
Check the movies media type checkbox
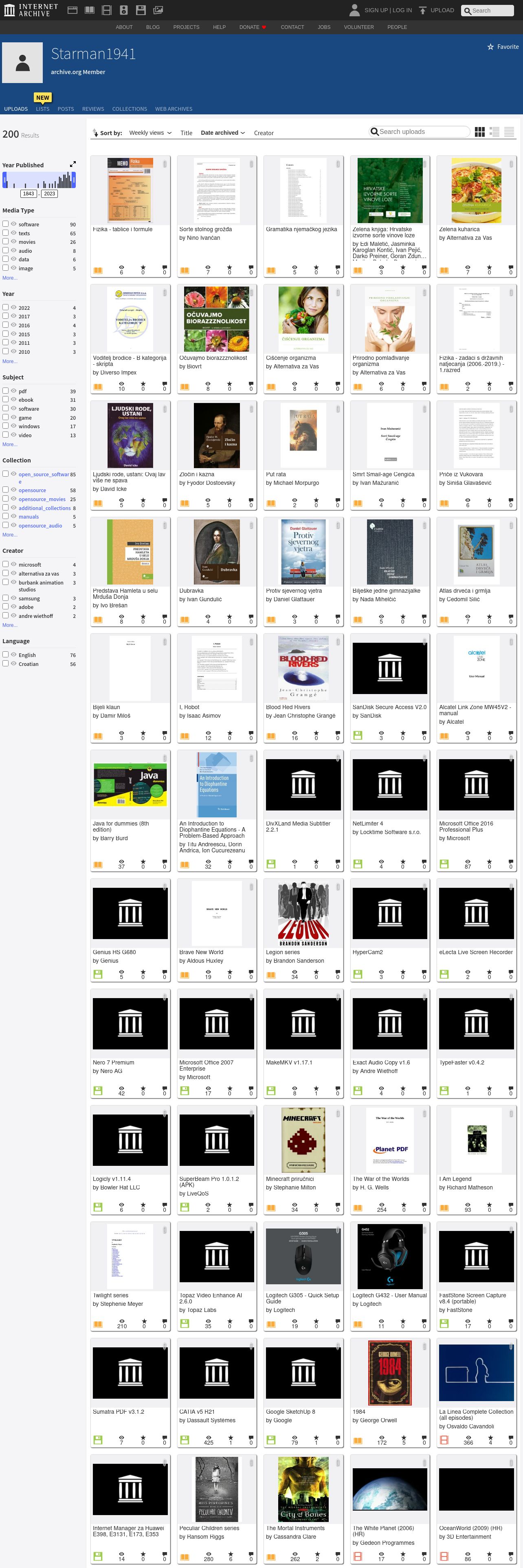click(5, 241)
